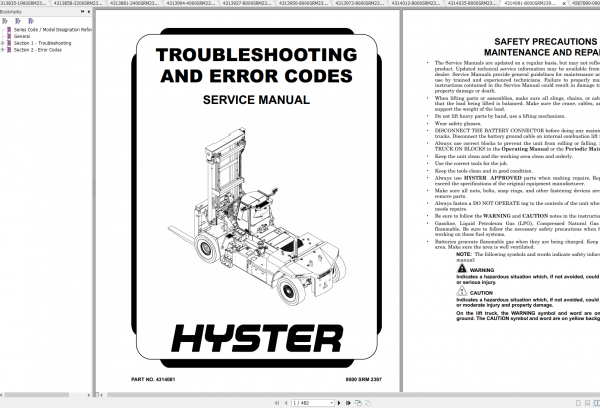The width and height of the screenshot is (600, 408).
Task: Expand the Section 2 - Error Codes bookmark
Action: point(3,50)
